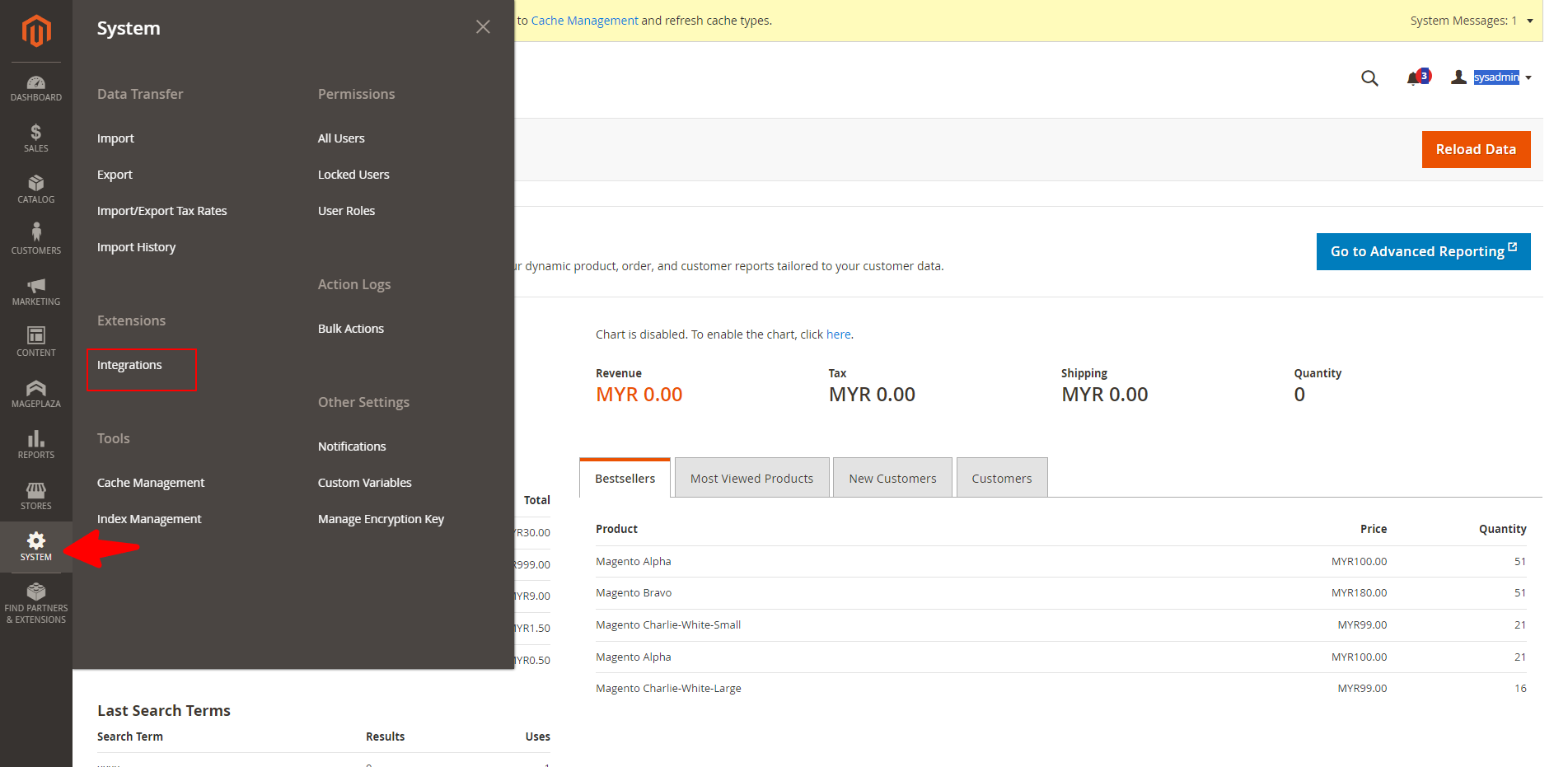Click the search magnifier icon
Screen dimensions: 1568x767
(x=1369, y=78)
